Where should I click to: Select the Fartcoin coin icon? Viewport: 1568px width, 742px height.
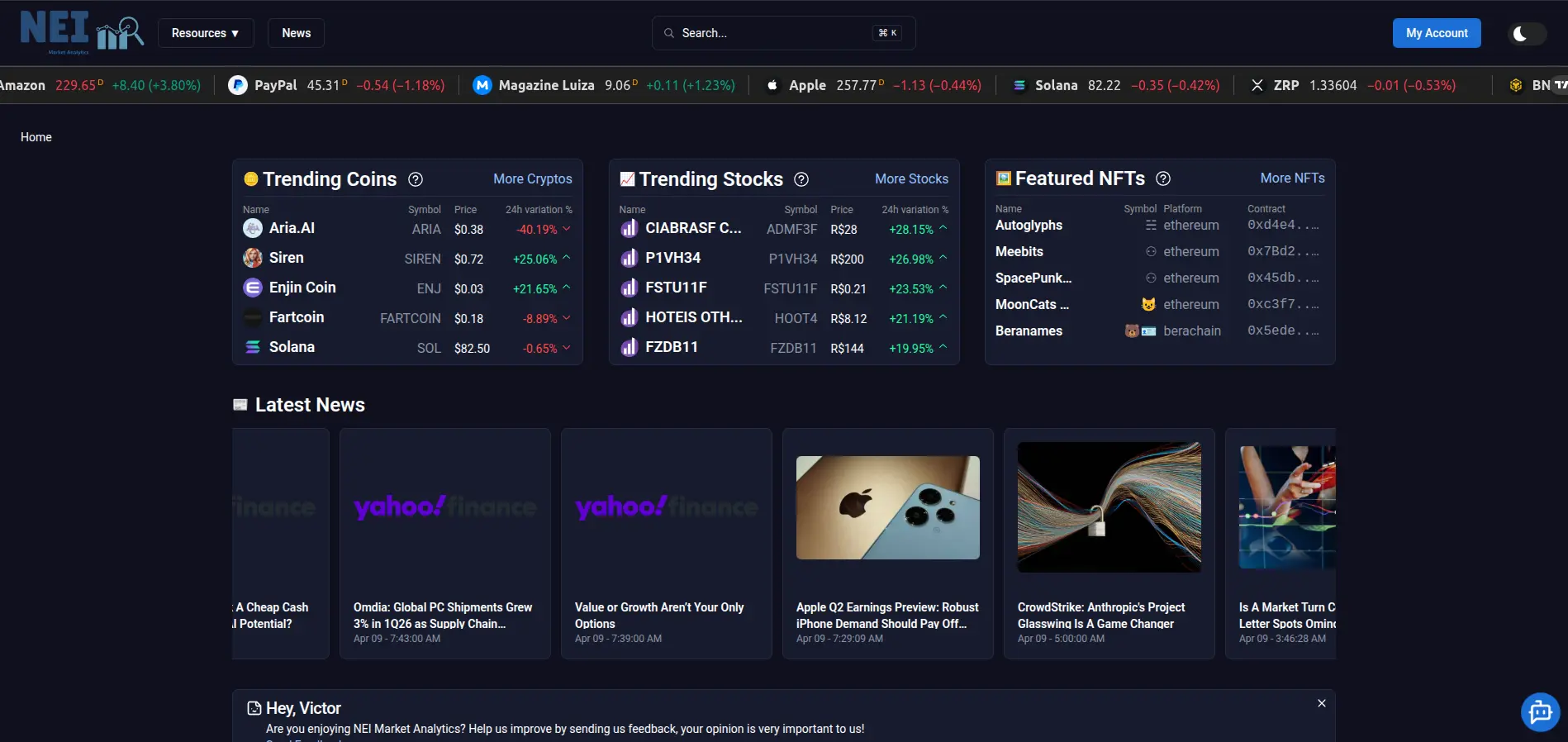253,317
